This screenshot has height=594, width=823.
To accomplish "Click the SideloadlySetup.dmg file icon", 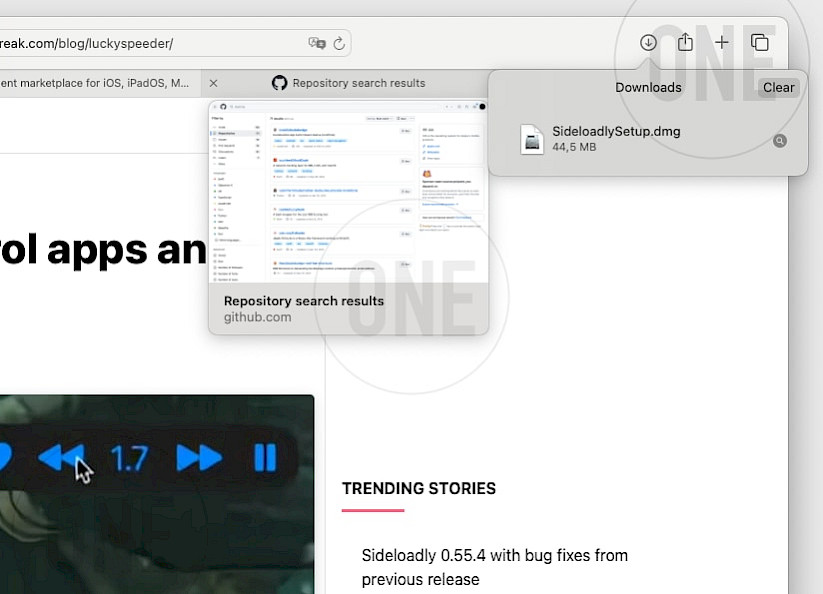I will pyautogui.click(x=532, y=139).
